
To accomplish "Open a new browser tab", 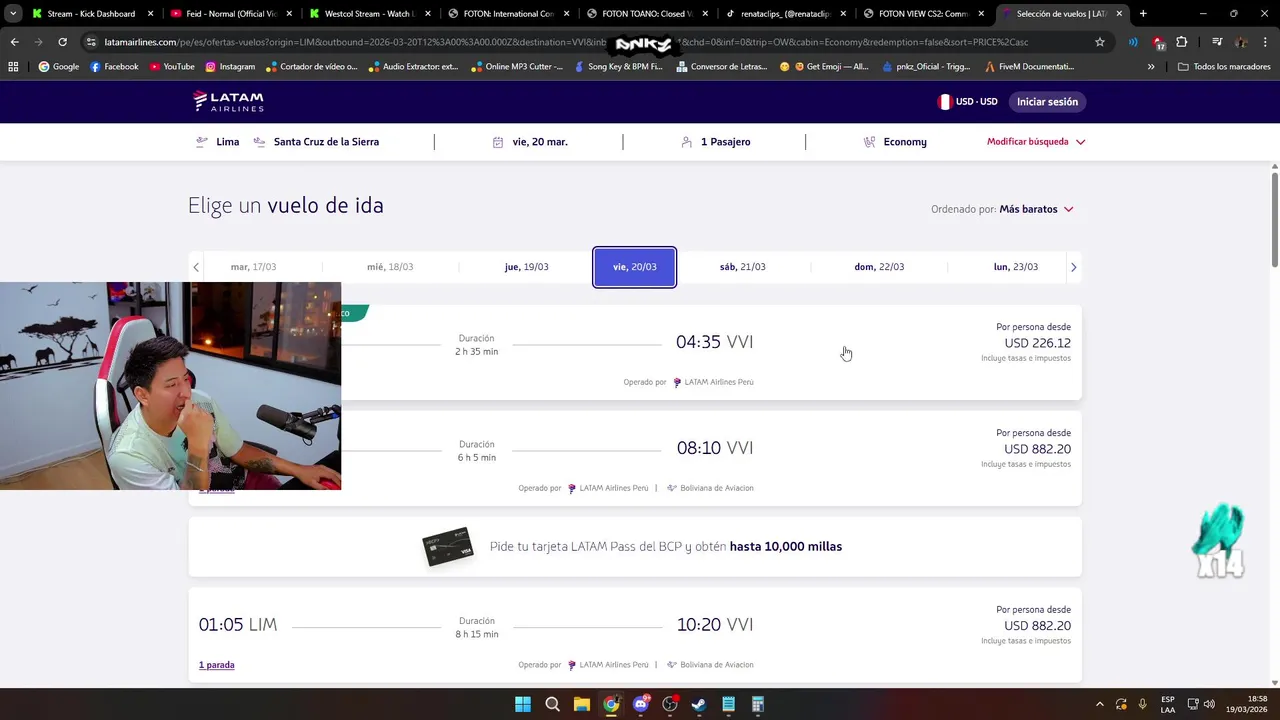I will coord(1143,14).
